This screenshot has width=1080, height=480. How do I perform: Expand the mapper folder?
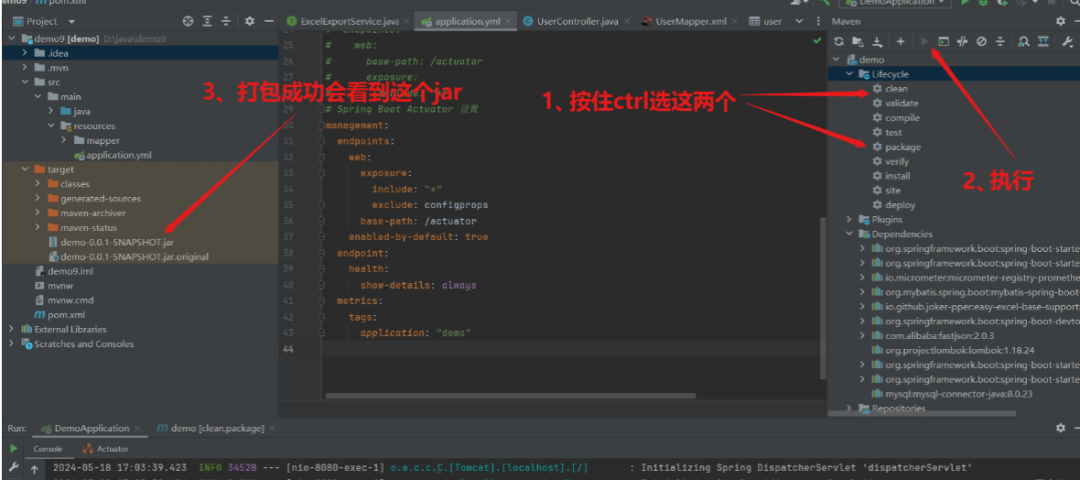click(63, 140)
